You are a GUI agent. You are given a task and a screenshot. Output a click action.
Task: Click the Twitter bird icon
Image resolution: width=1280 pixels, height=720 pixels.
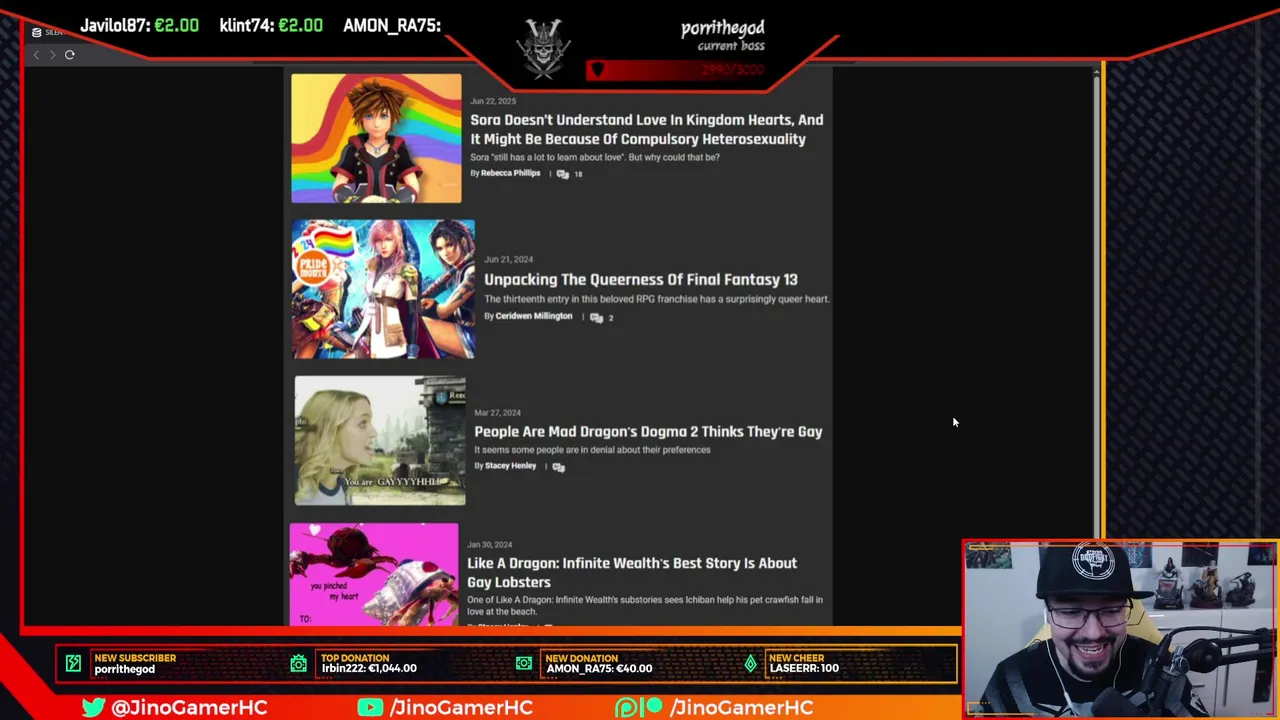click(94, 707)
